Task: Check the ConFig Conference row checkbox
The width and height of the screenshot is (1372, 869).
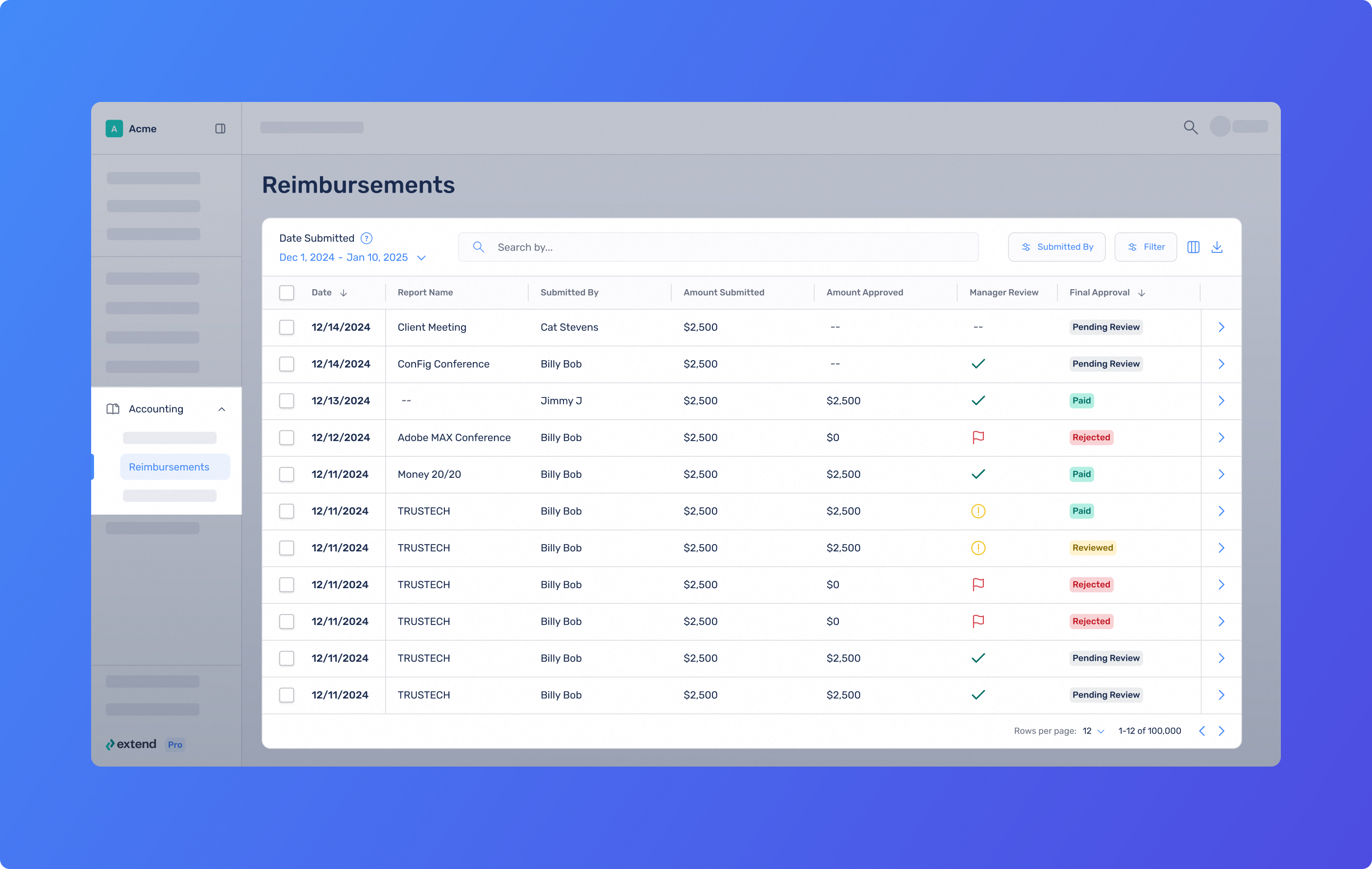Action: click(x=287, y=364)
